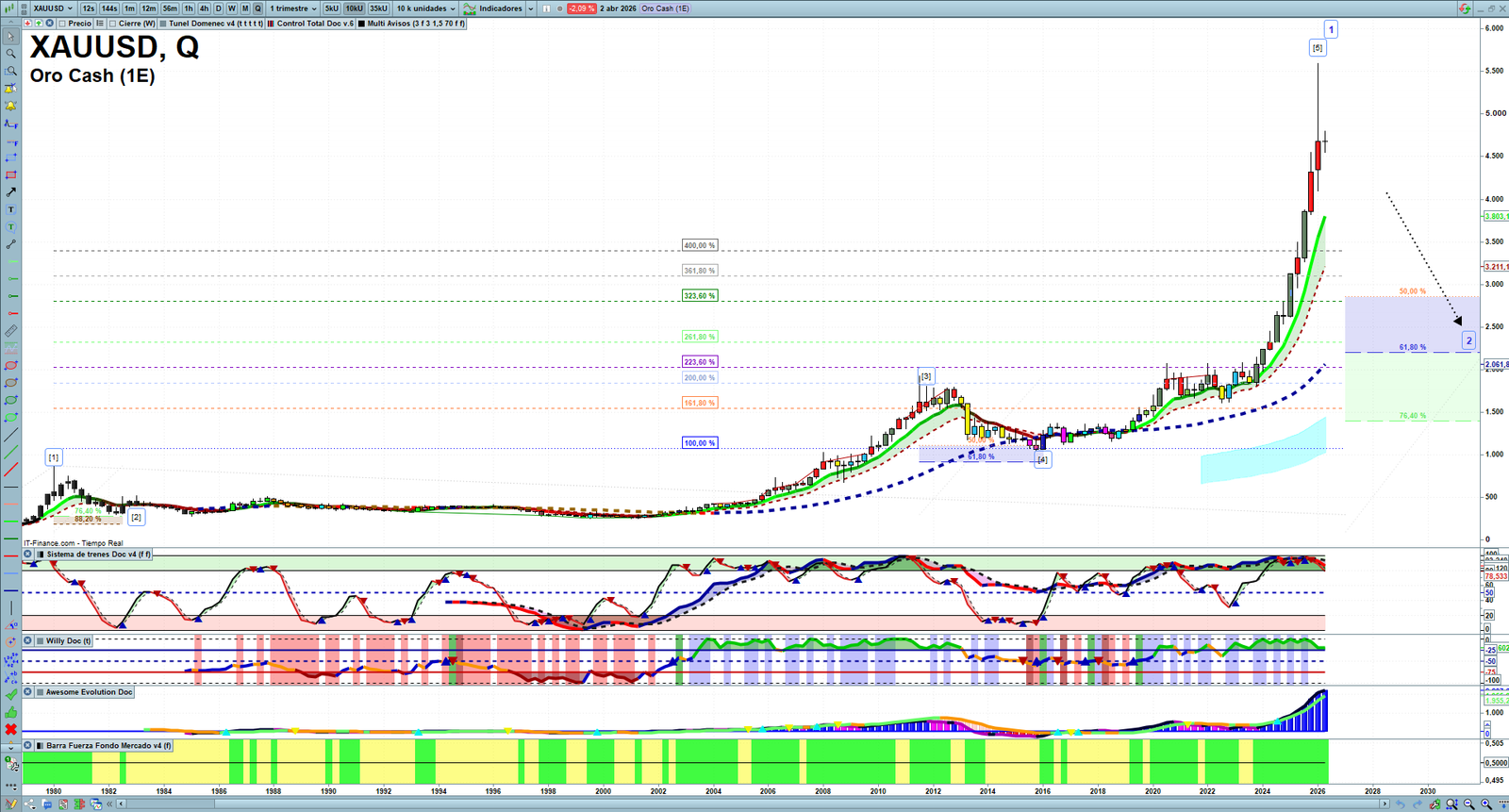The height and width of the screenshot is (812, 1509).
Task: Pick the text box T tool
Action: pyautogui.click(x=11, y=209)
